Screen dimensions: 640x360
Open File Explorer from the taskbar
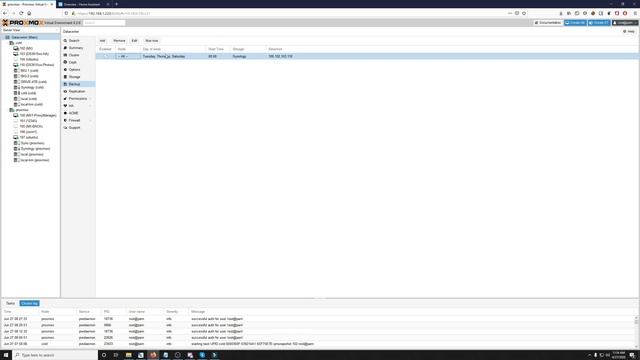click(x=129, y=355)
